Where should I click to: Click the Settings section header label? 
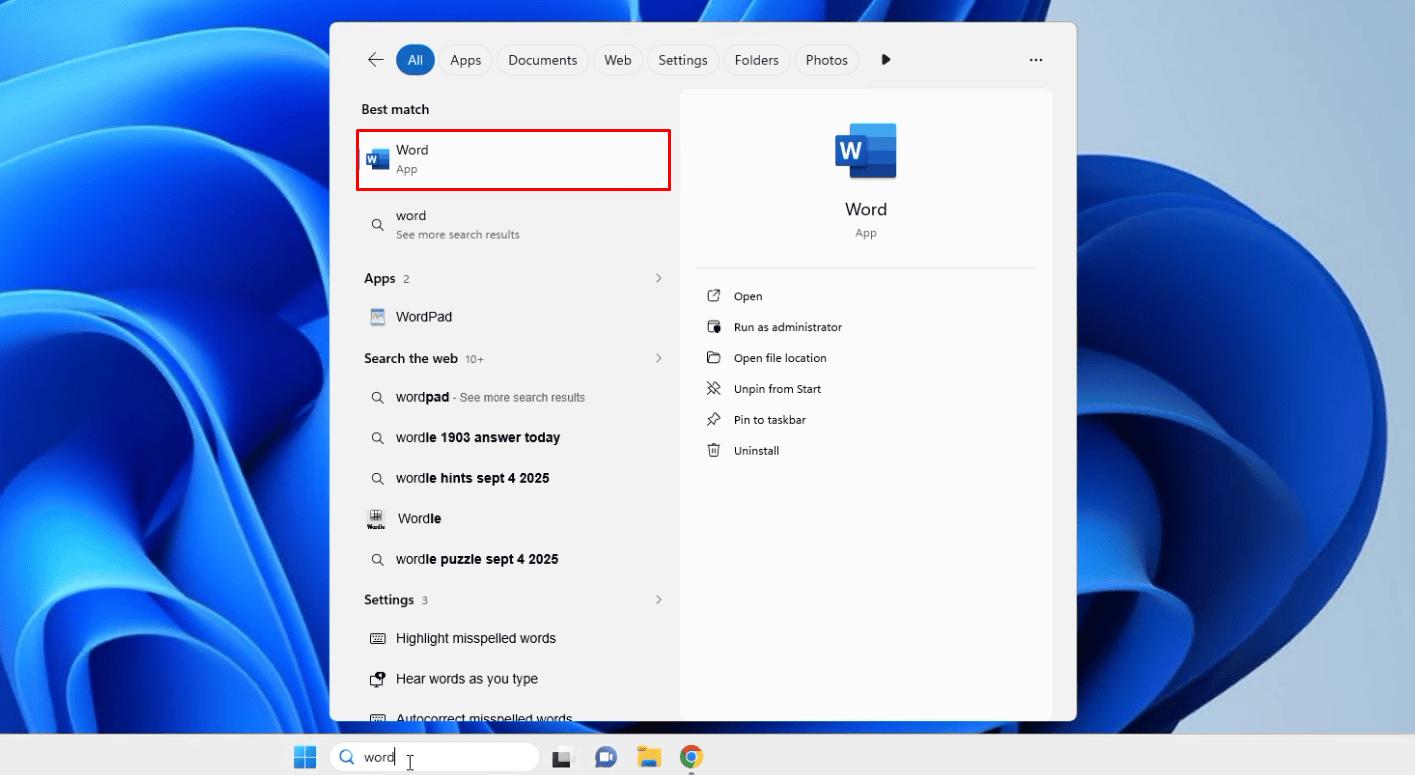[x=389, y=600]
